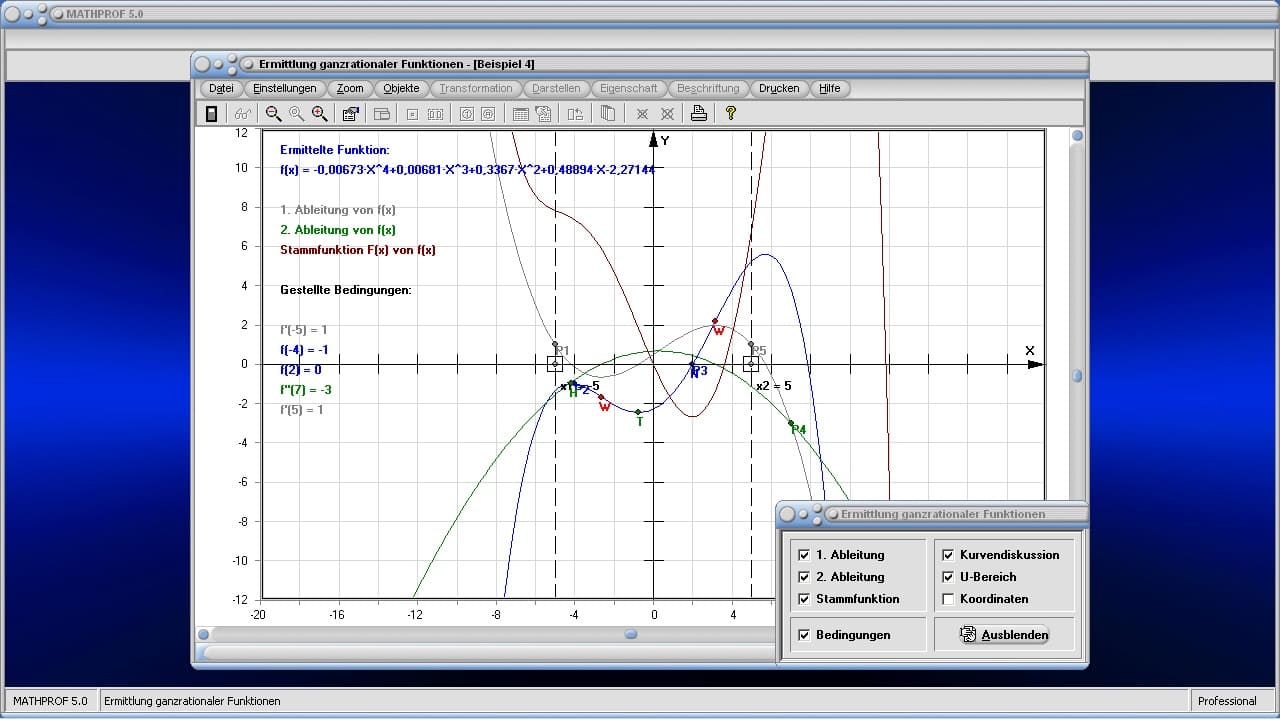The height and width of the screenshot is (720, 1280).
Task: Click the vertical scrollbar thumb beside the graph
Action: pyautogui.click(x=1078, y=376)
